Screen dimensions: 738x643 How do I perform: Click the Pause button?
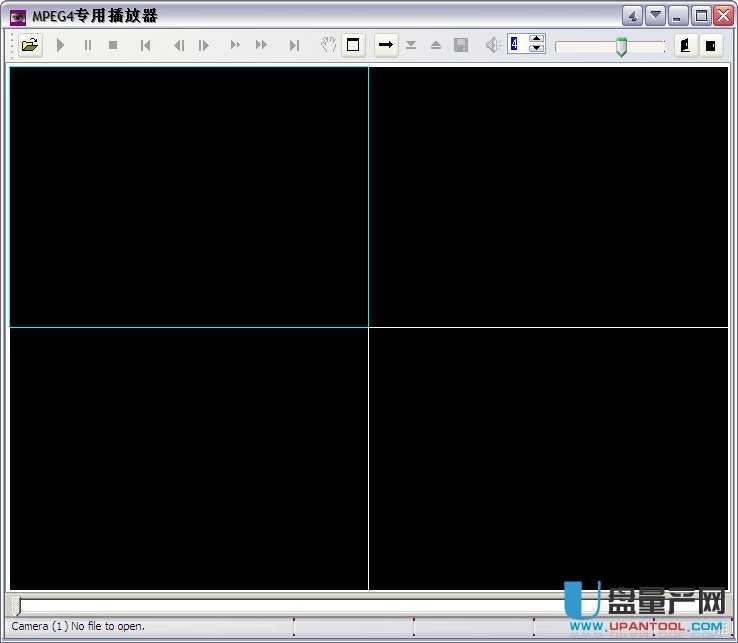tap(88, 45)
